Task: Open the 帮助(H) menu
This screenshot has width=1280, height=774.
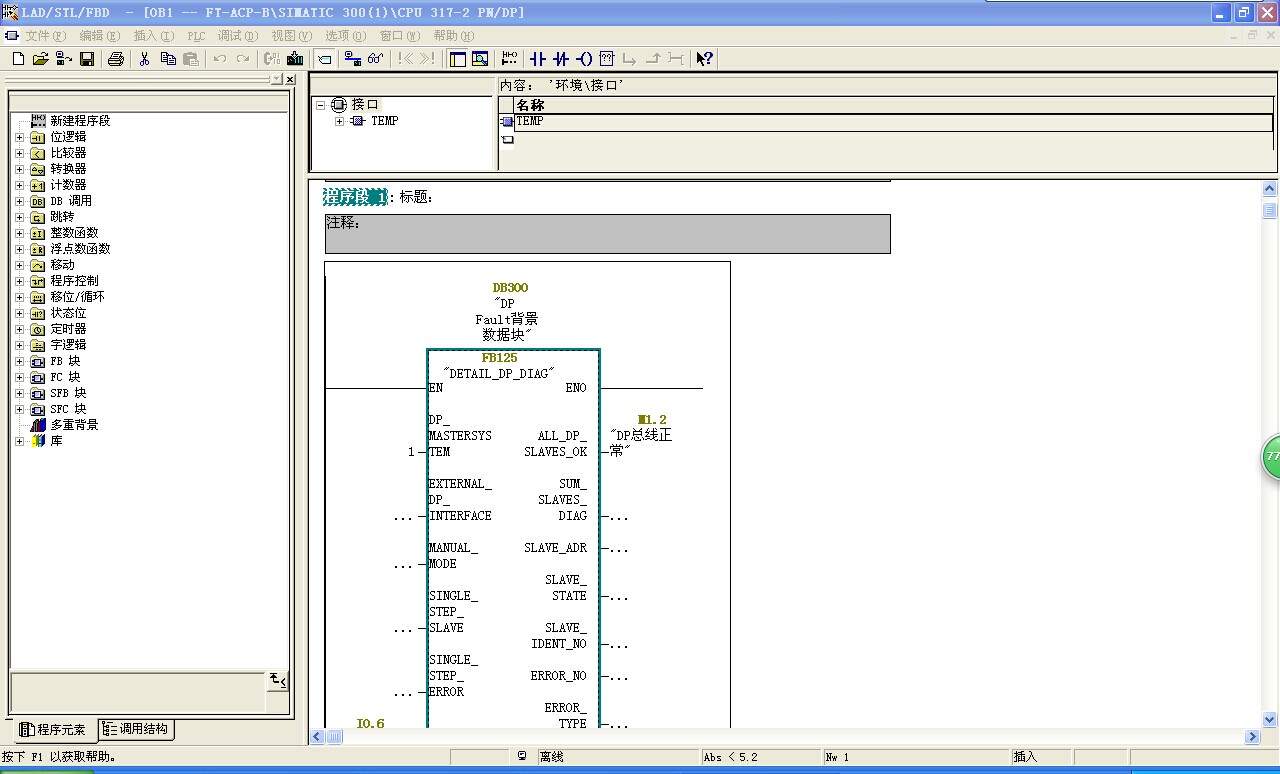Action: pyautogui.click(x=454, y=35)
